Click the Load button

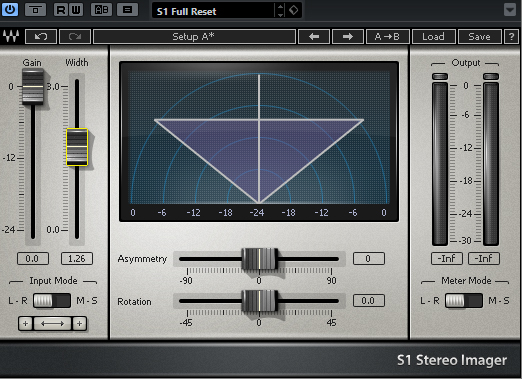pyautogui.click(x=433, y=37)
